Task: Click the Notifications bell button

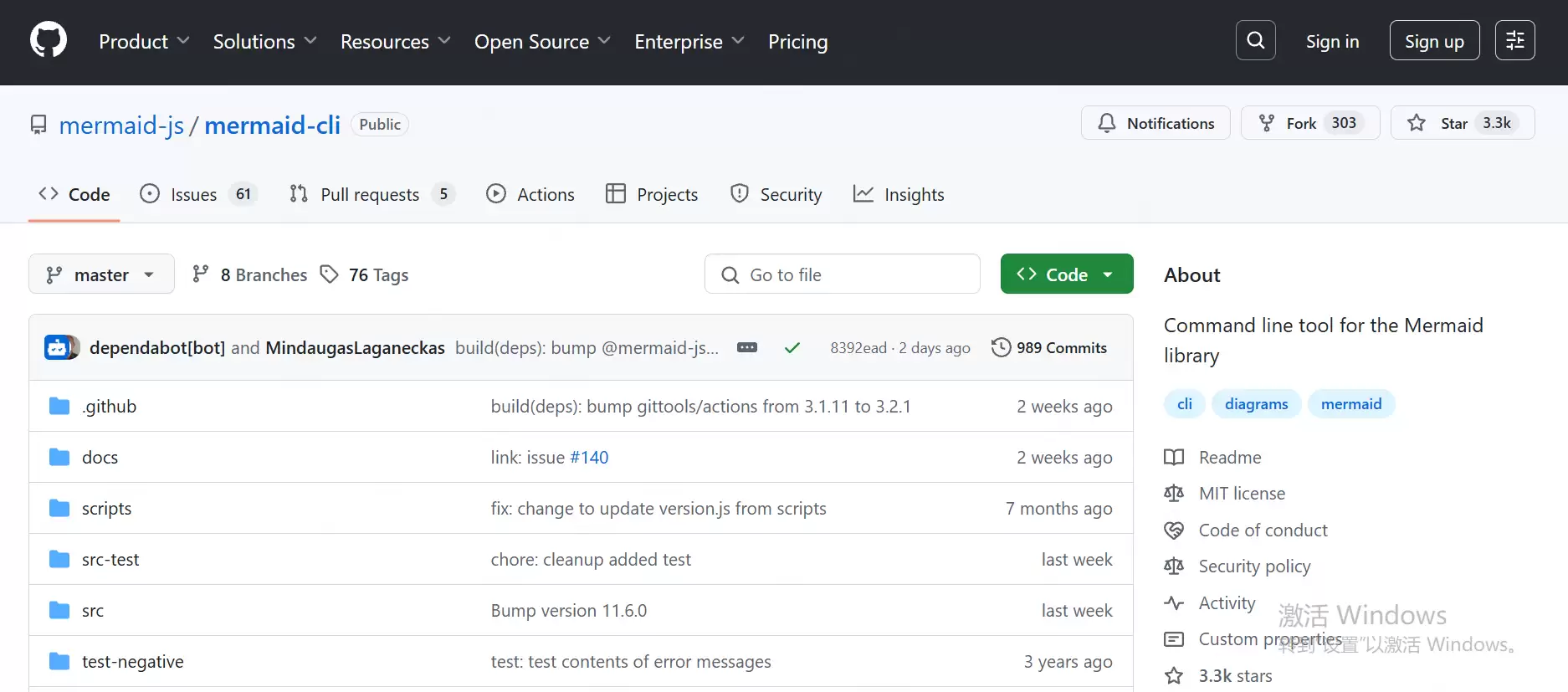Action: (x=1156, y=123)
